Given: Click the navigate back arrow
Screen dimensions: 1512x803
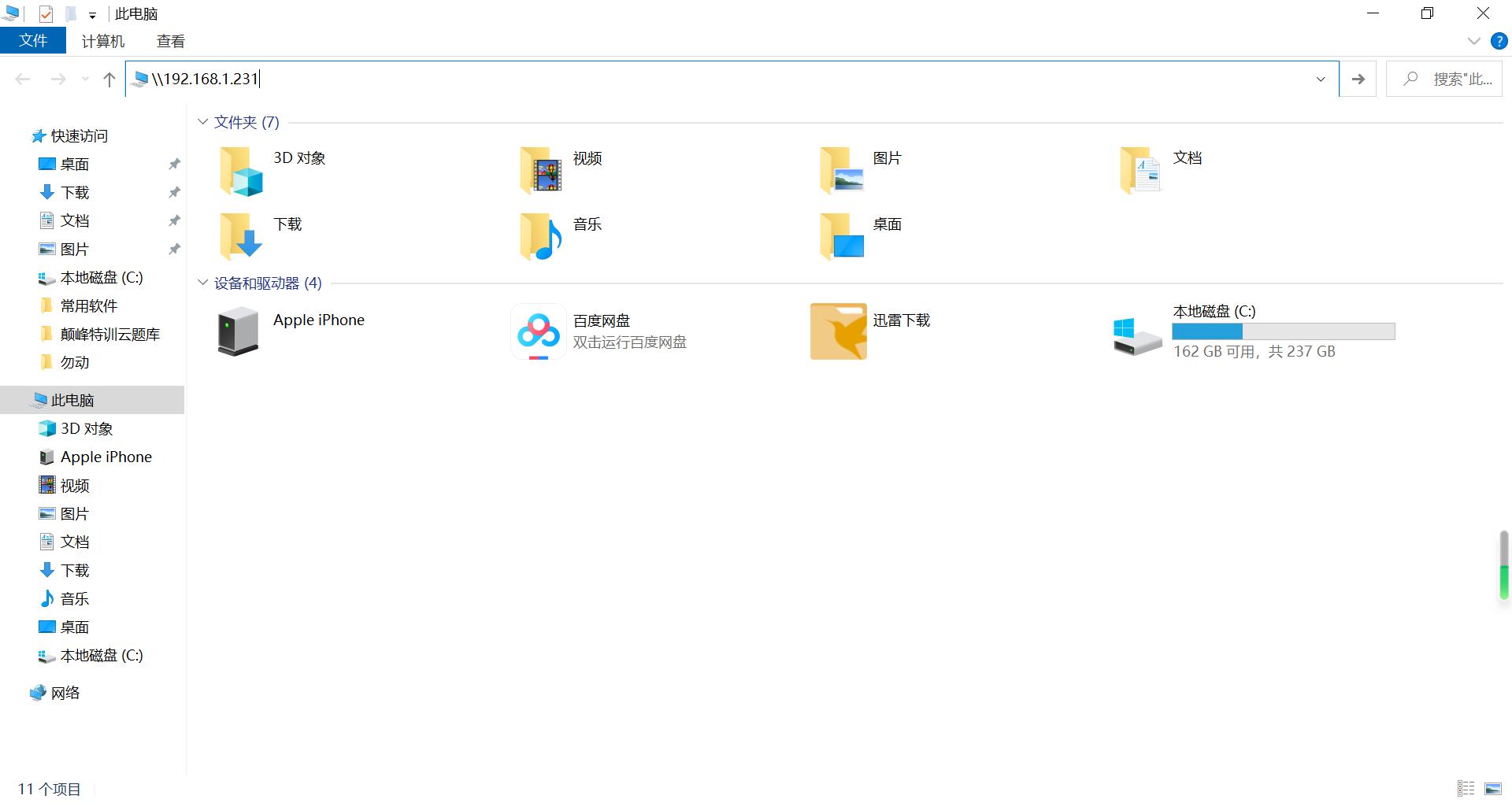Looking at the screenshot, I should pyautogui.click(x=22, y=79).
